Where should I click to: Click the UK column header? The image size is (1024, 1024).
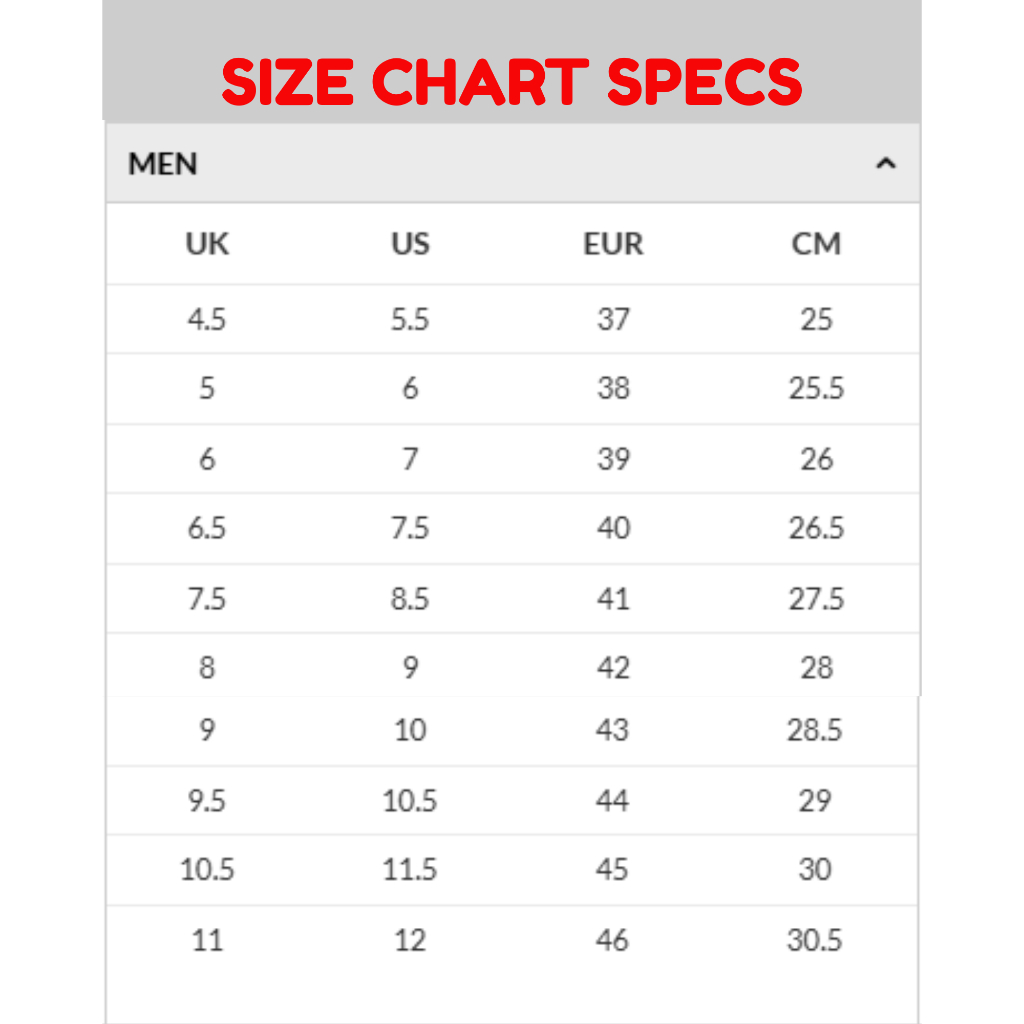coord(207,244)
